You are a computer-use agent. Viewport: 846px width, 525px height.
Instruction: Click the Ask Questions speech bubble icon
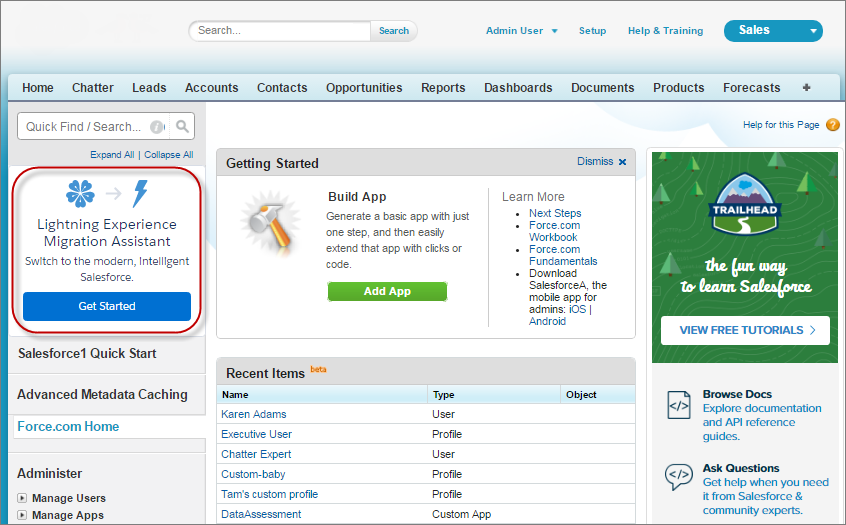pos(679,476)
